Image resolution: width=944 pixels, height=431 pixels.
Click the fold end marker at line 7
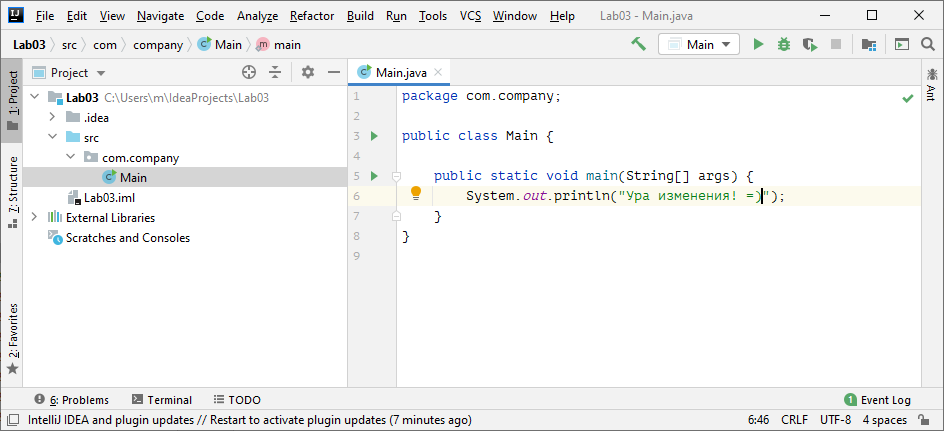point(396,216)
